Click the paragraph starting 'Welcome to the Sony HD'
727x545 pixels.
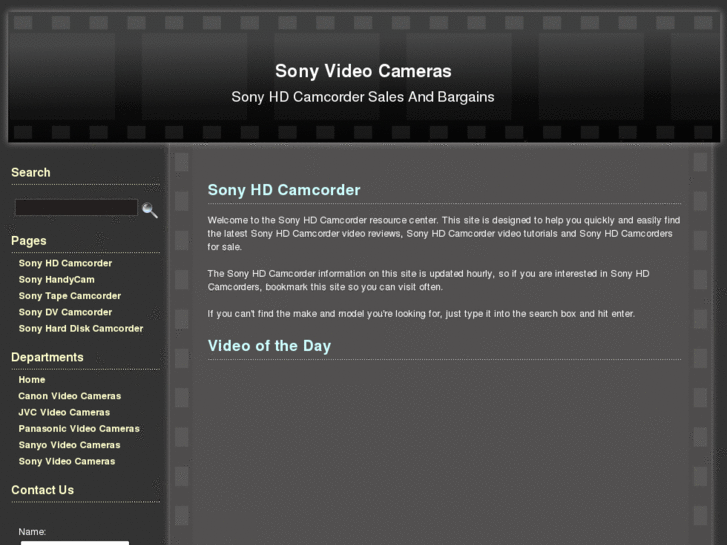[x=444, y=233]
